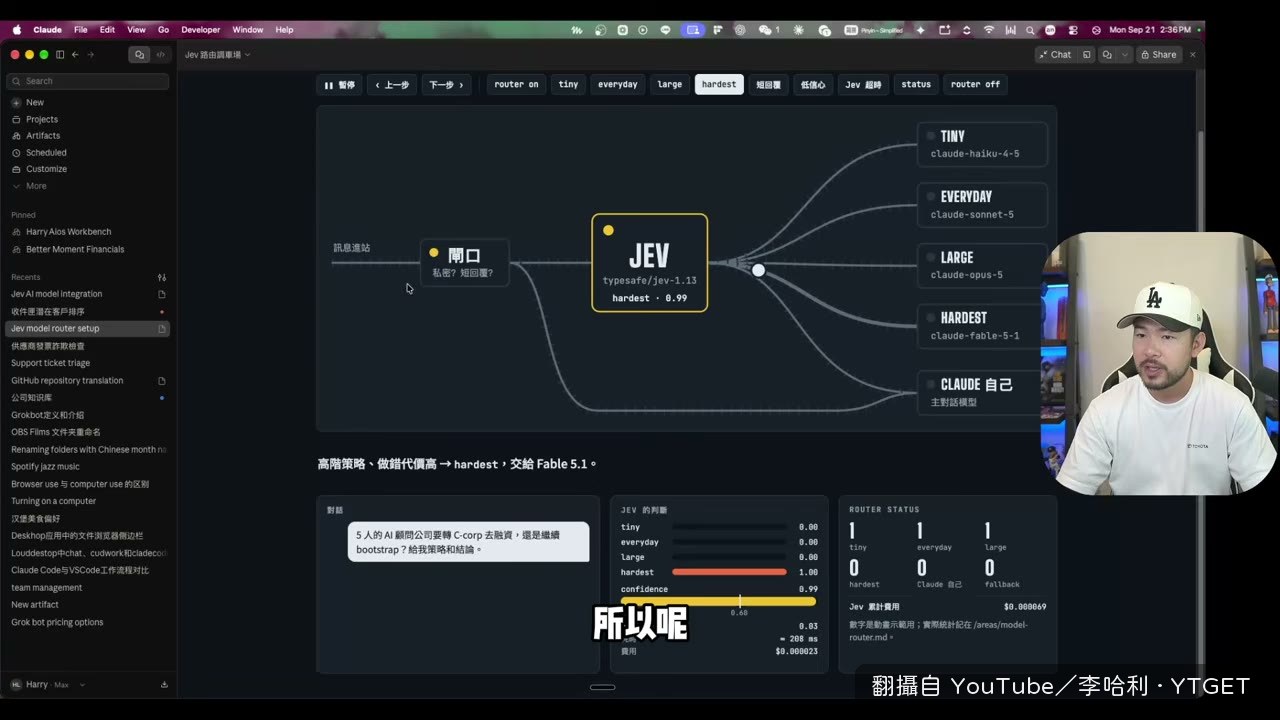Pause the animation with 暫停

click(x=339, y=85)
